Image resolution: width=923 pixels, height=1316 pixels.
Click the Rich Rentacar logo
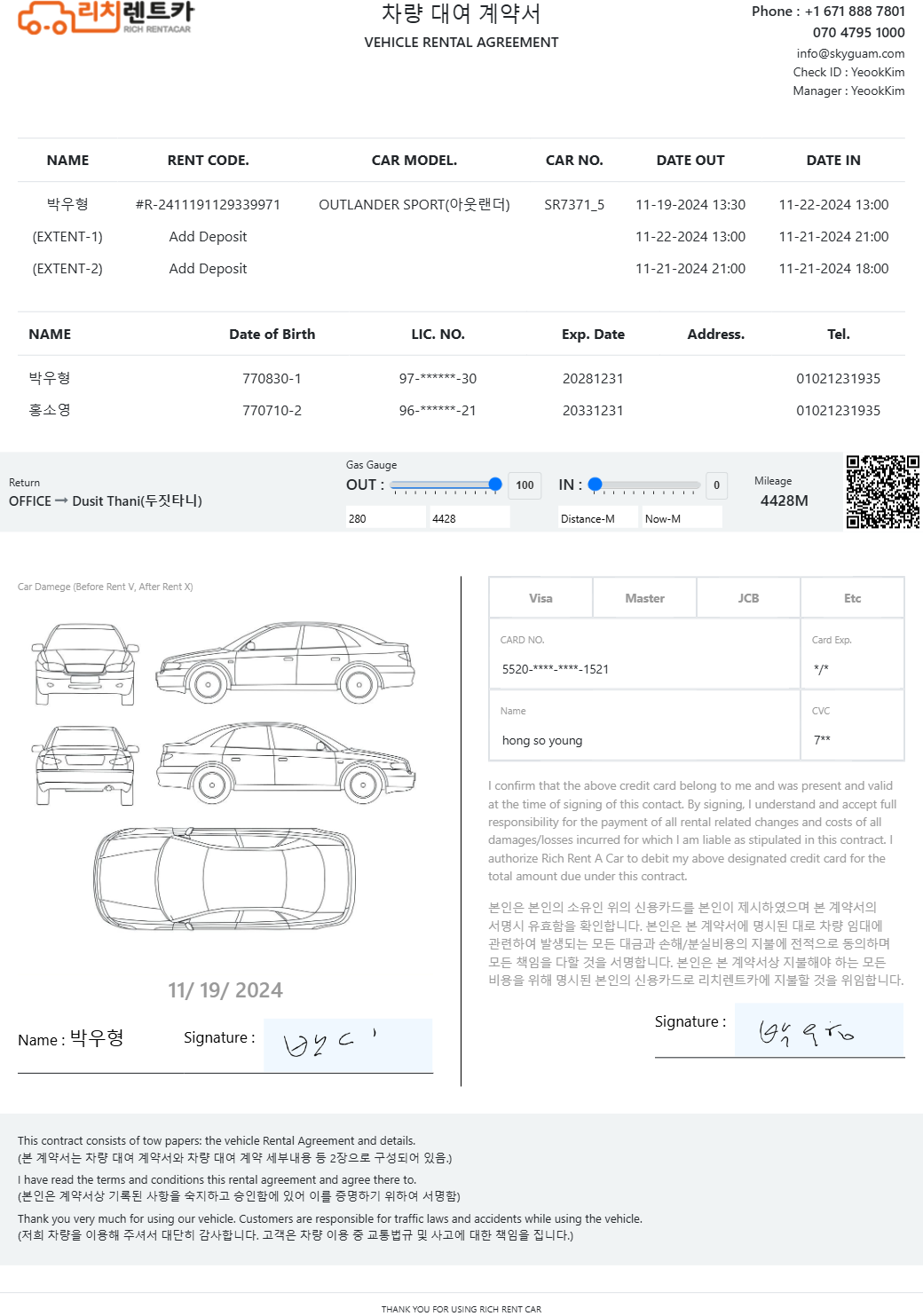(x=106, y=17)
